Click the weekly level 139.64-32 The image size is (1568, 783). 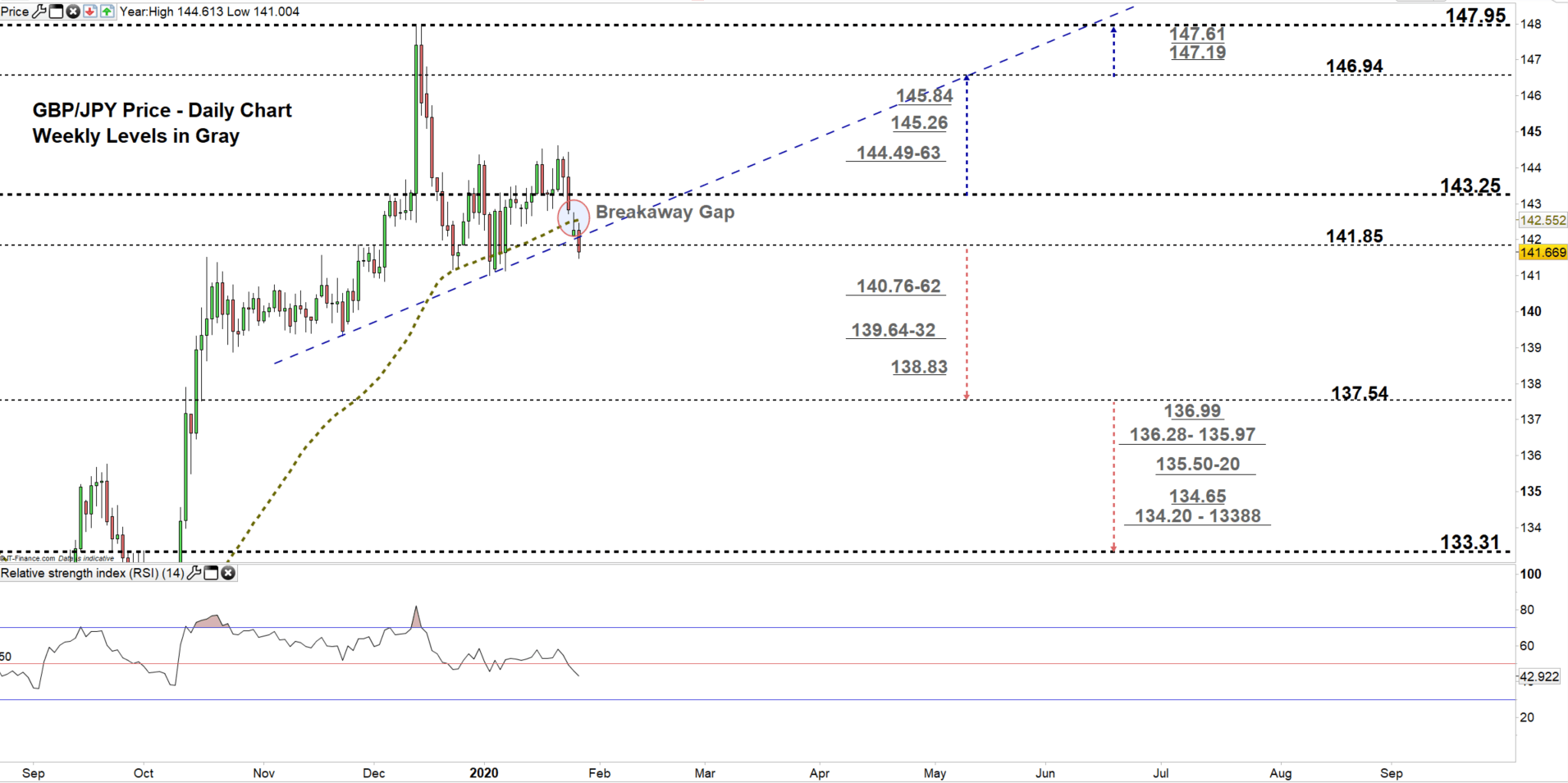tap(894, 330)
